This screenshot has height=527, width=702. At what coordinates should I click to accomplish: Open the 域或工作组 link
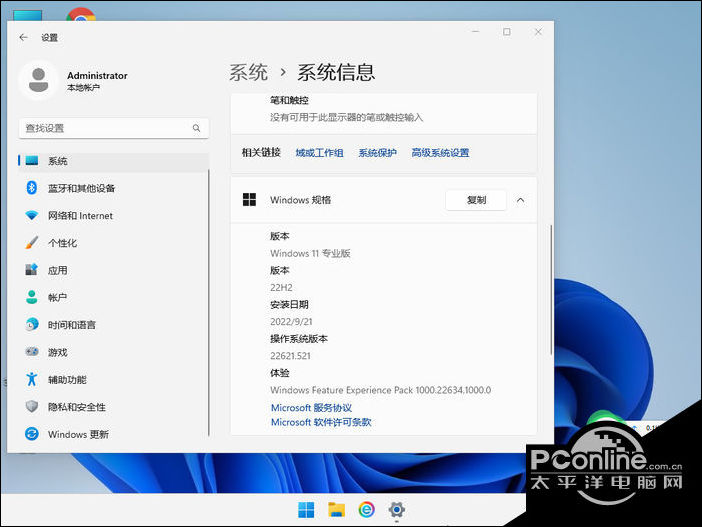click(319, 153)
